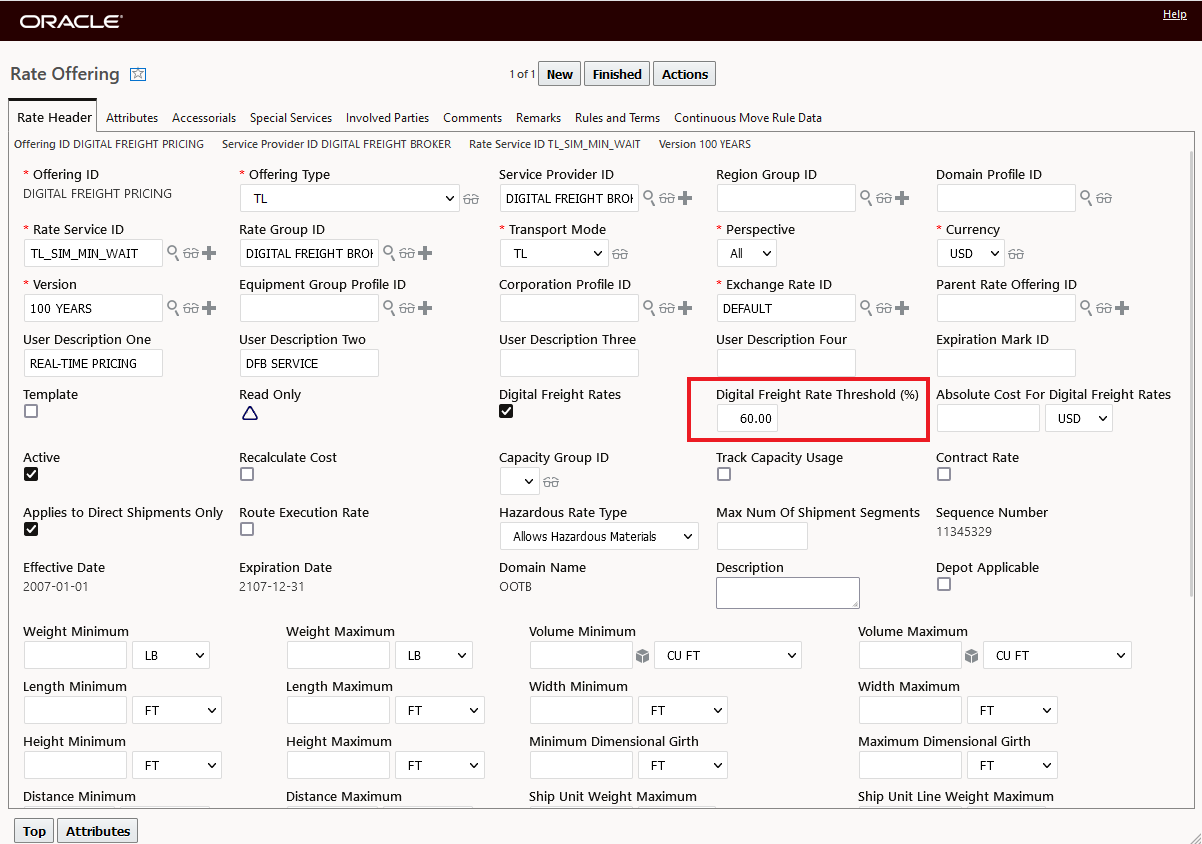Click the volume cube icon for Volume Minimum
This screenshot has width=1202, height=844.
643,656
